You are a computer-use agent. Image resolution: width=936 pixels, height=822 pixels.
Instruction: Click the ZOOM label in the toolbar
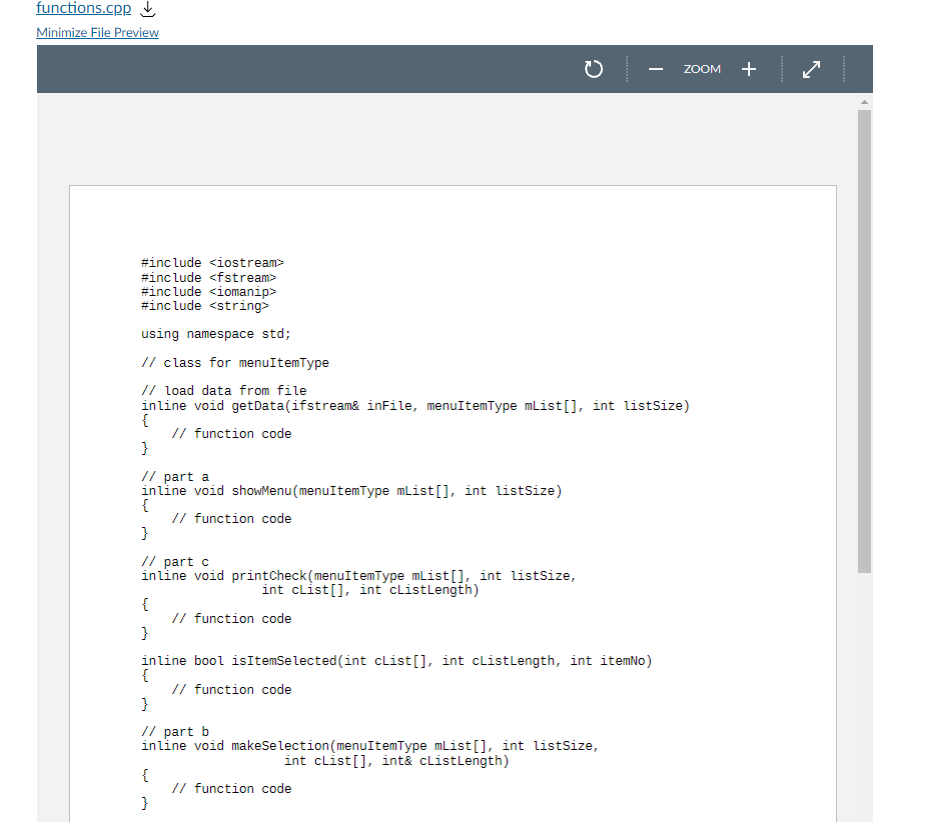pos(702,69)
